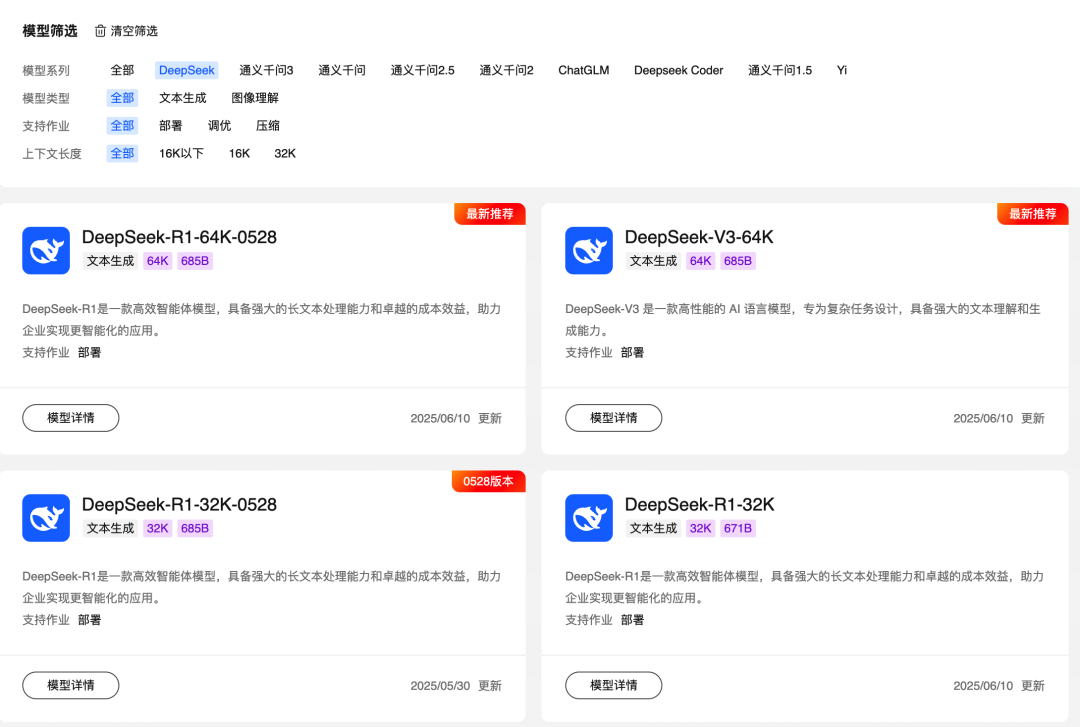Select 全部 in the 模型类型 row

point(122,98)
